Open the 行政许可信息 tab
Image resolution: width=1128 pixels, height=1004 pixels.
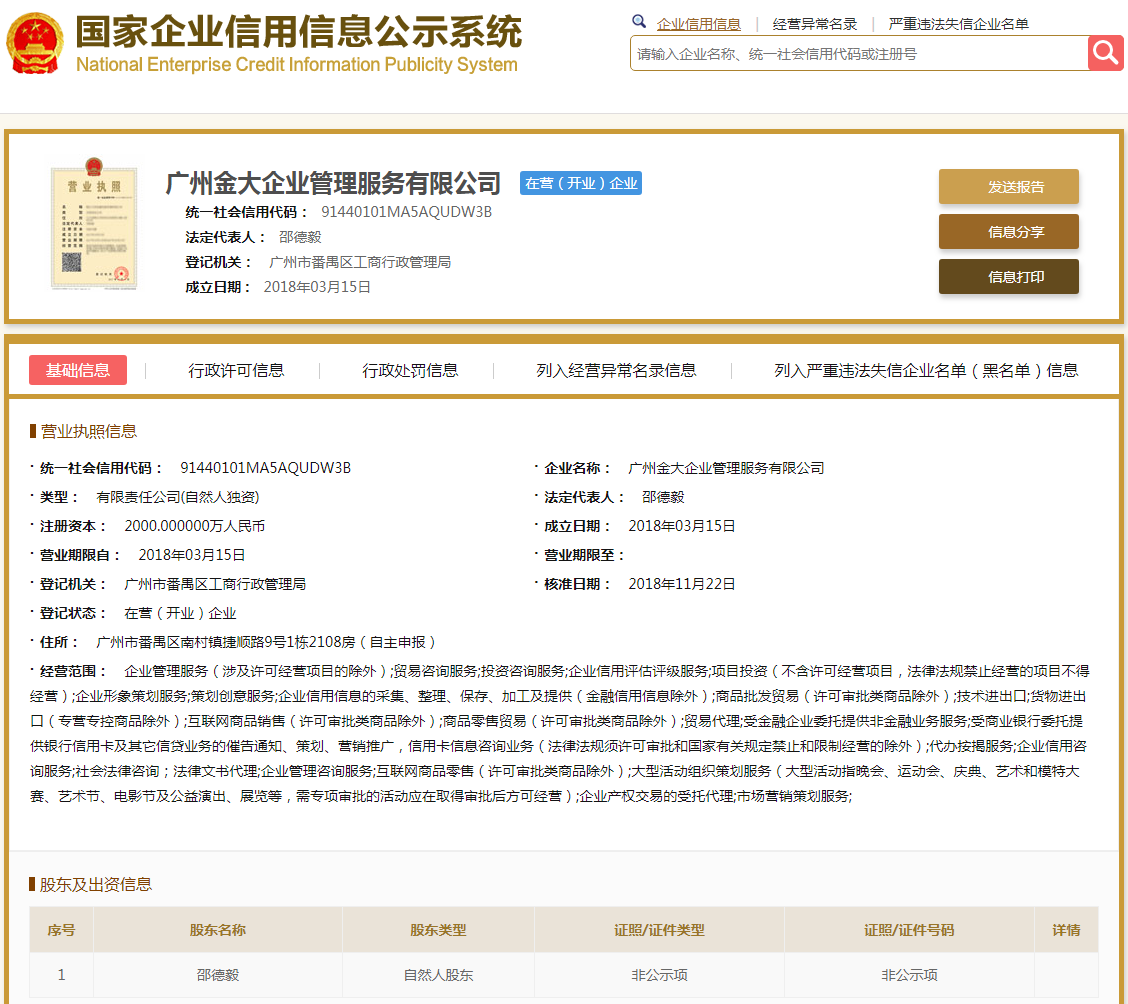236,370
